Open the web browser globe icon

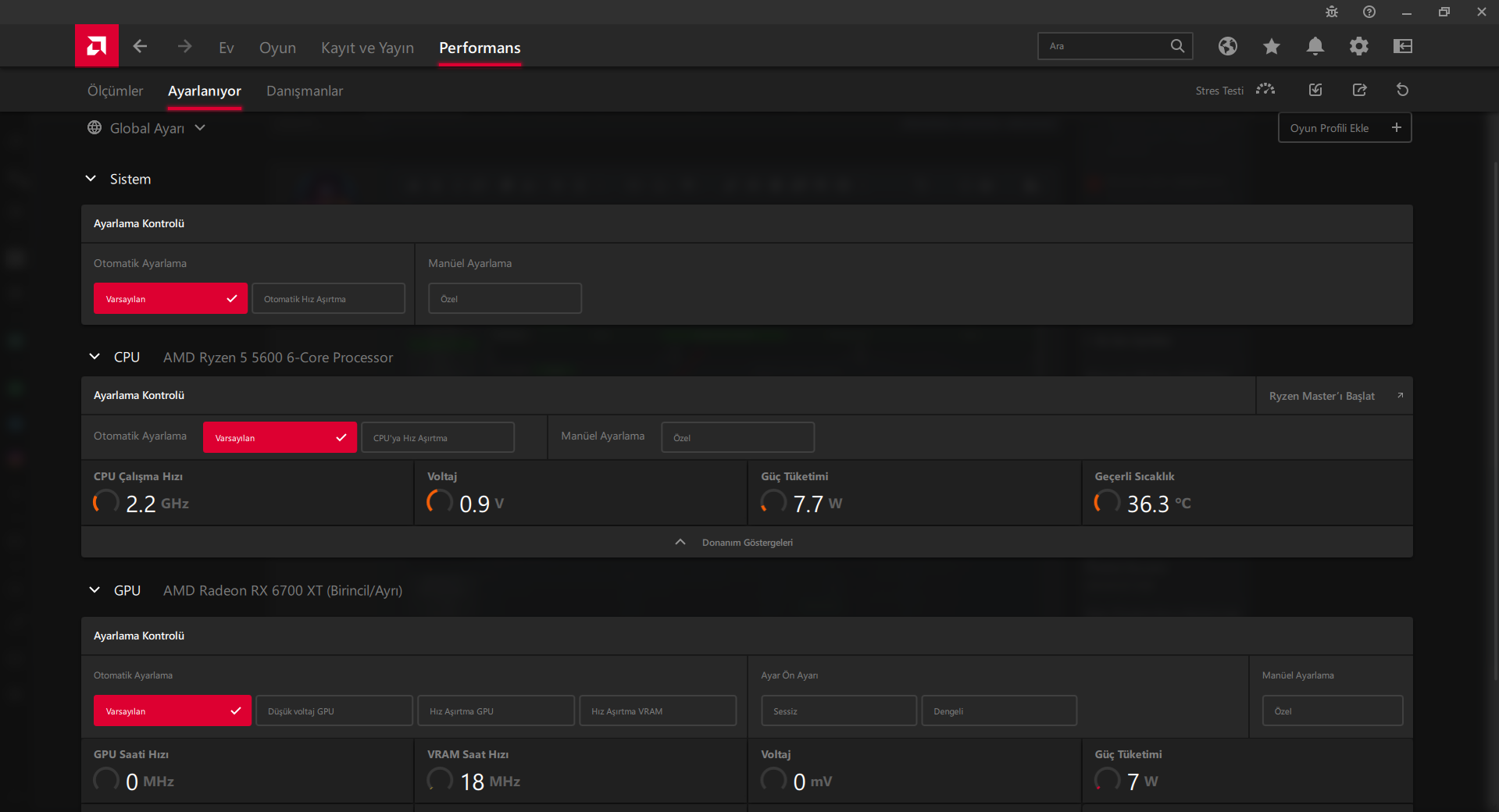click(1227, 46)
